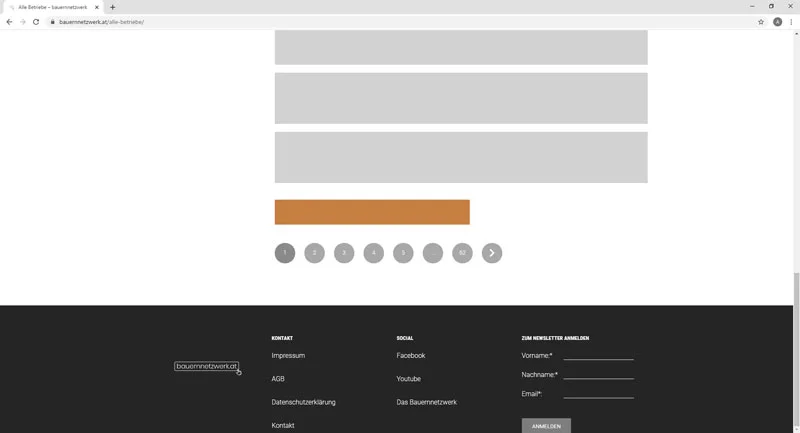Click the browser back arrow
Viewport: 800px width, 433px height.
[9, 22]
